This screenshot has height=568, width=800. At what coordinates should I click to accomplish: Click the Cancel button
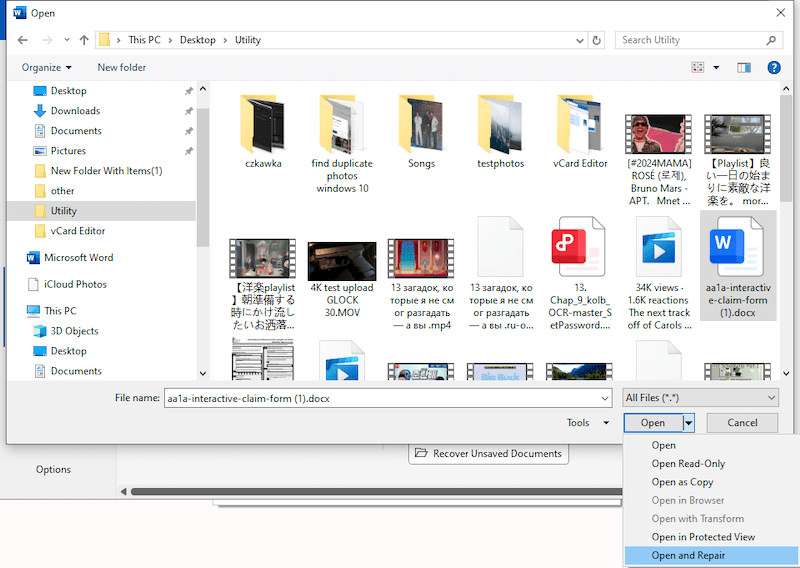click(742, 423)
